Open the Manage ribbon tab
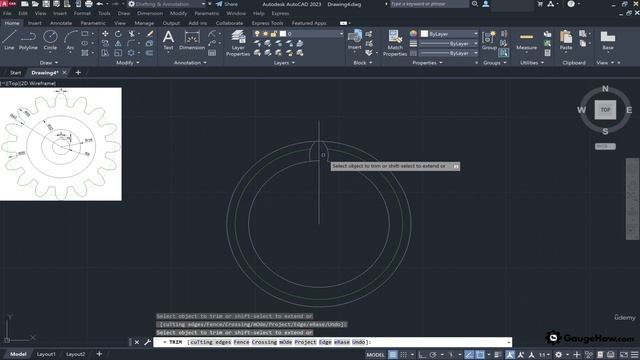 [144, 23]
